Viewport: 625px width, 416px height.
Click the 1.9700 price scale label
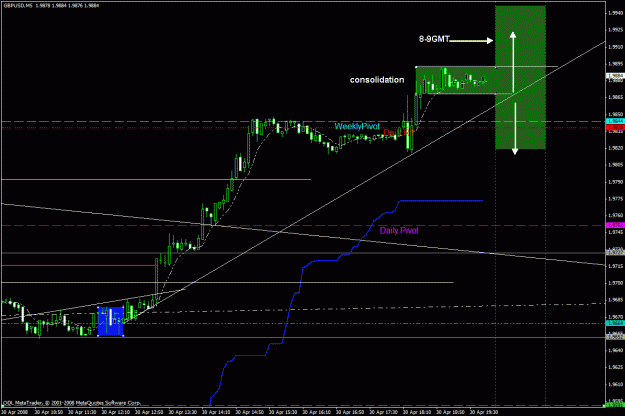click(x=615, y=283)
